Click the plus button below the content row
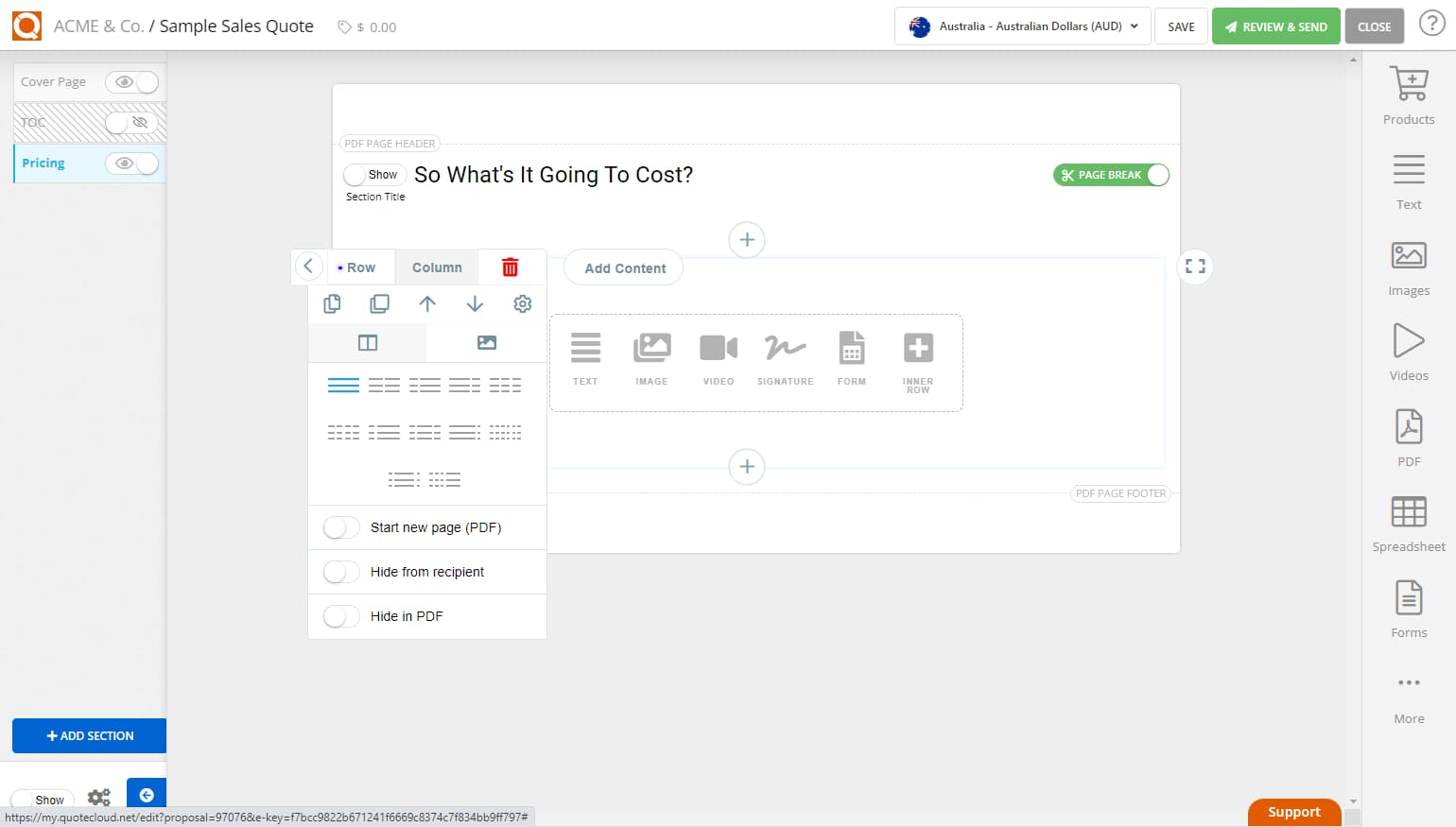The width and height of the screenshot is (1456, 827). [747, 466]
